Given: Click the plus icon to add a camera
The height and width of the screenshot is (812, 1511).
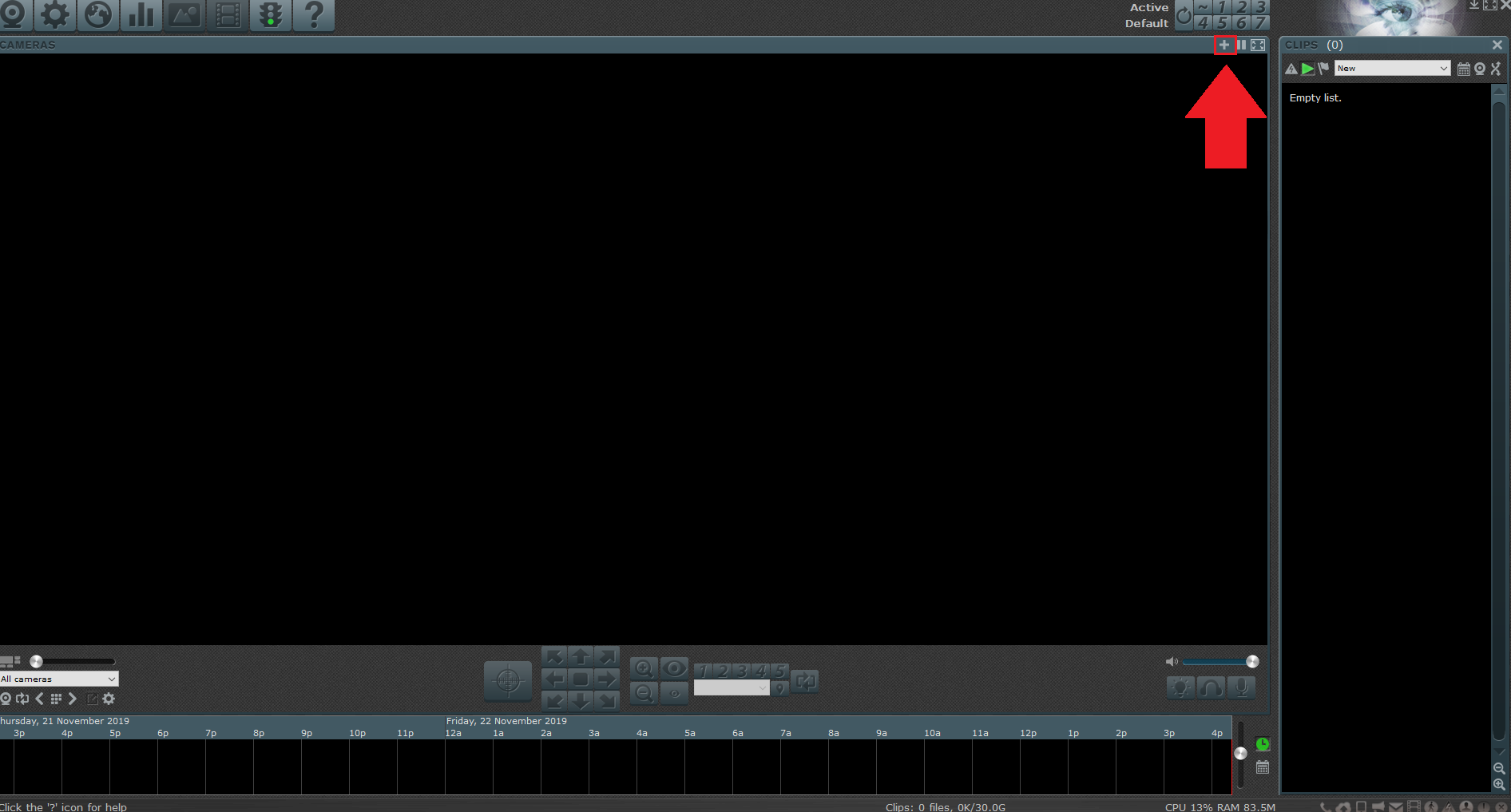Looking at the screenshot, I should click(x=1223, y=46).
